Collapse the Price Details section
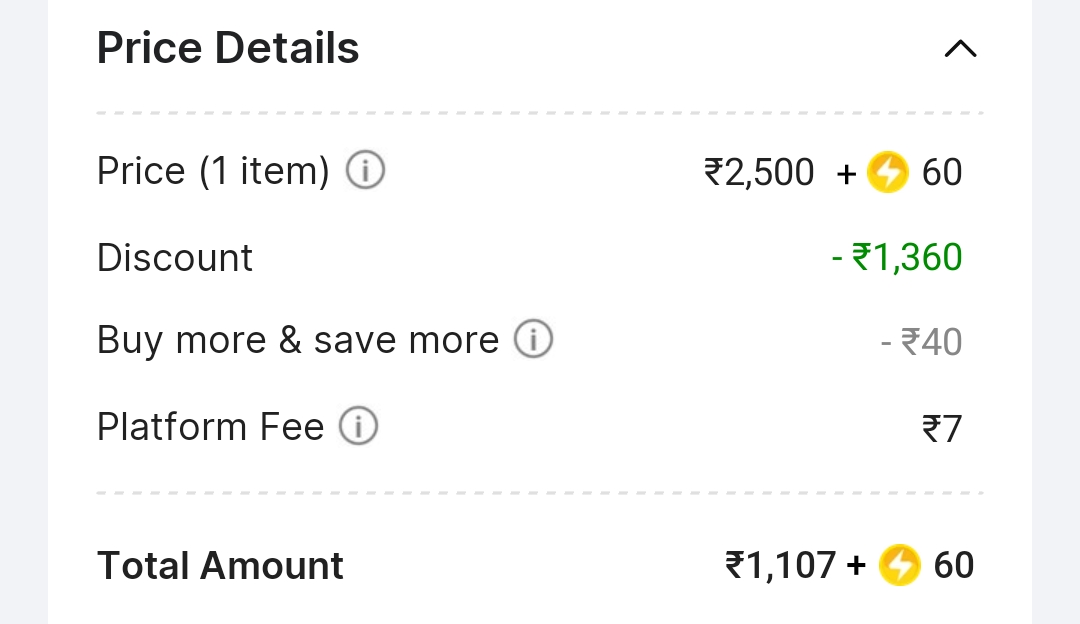 tap(960, 49)
